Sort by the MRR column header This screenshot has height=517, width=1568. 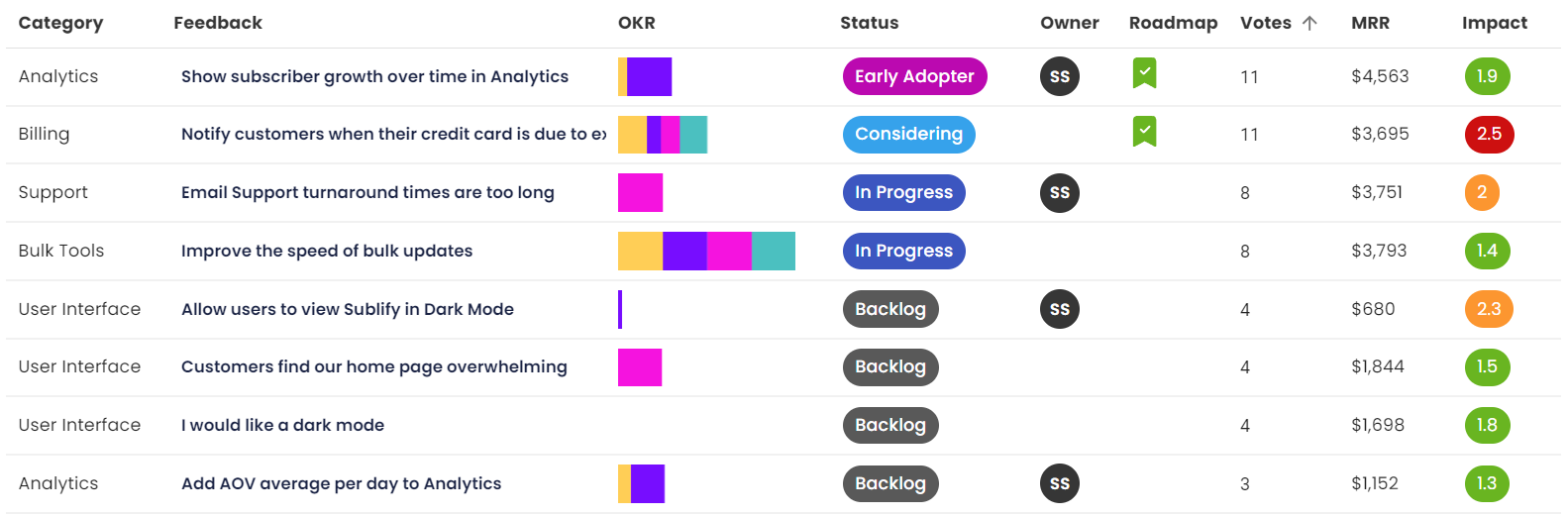pyautogui.click(x=1370, y=23)
